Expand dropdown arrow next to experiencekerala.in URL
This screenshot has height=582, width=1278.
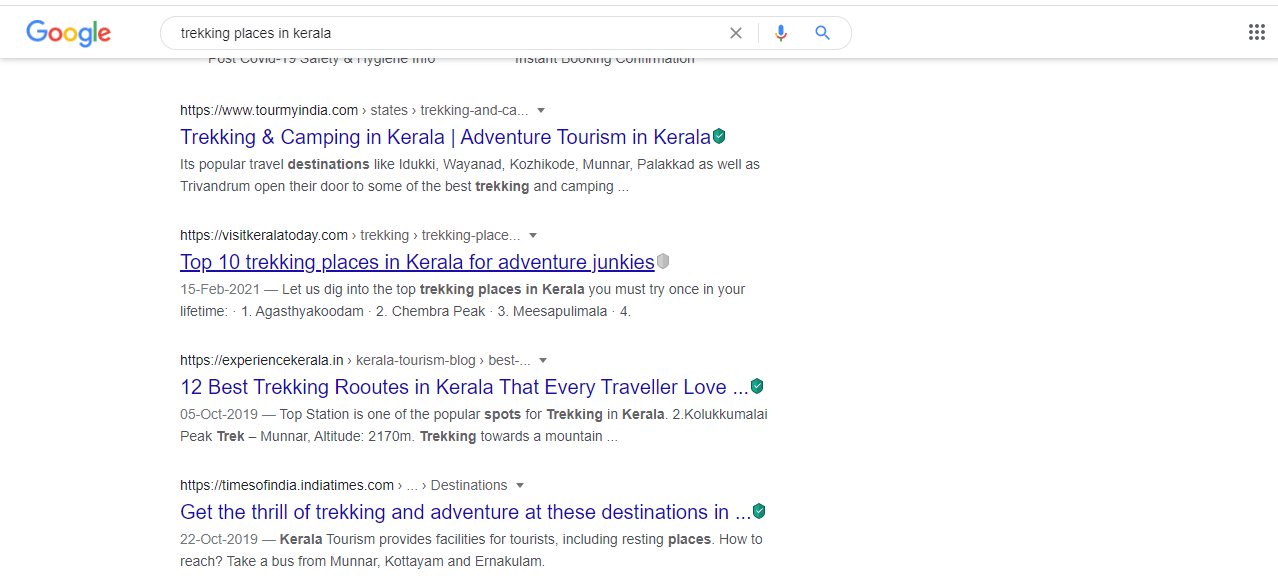click(x=543, y=360)
